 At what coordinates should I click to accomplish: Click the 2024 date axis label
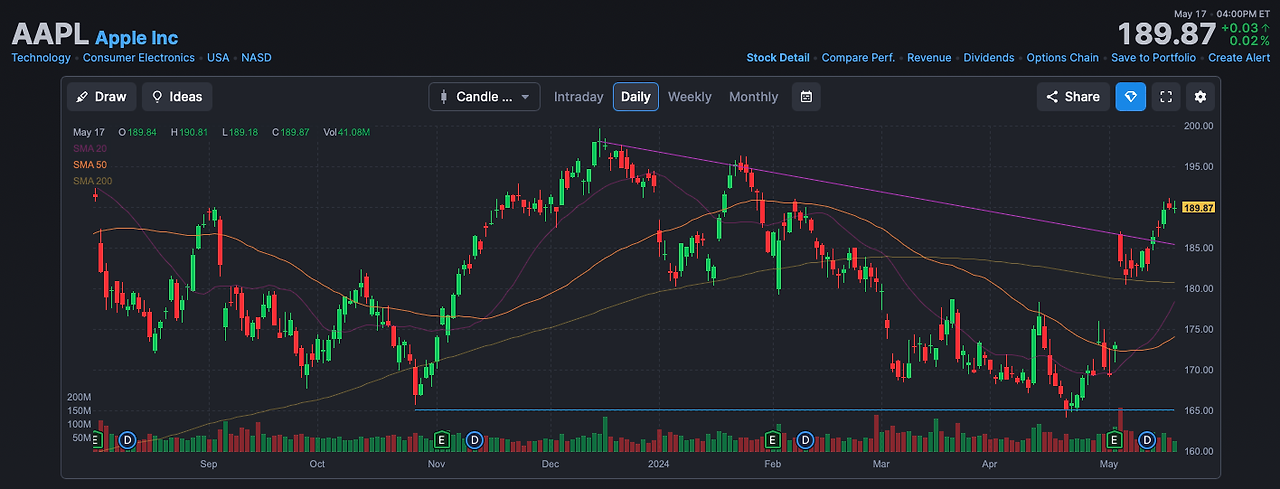coord(658,464)
